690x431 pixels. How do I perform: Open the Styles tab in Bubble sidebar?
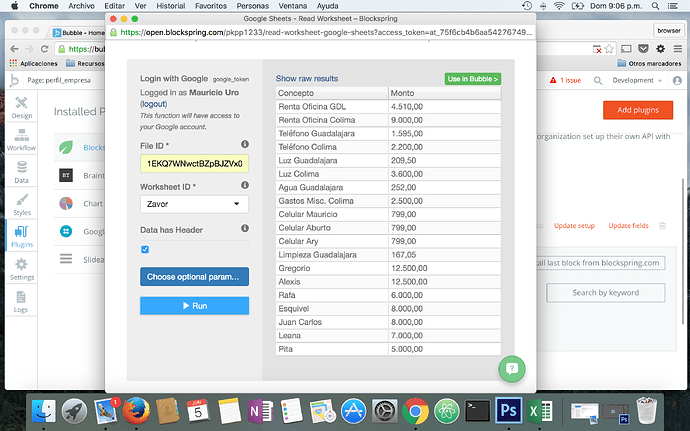pyautogui.click(x=22, y=204)
